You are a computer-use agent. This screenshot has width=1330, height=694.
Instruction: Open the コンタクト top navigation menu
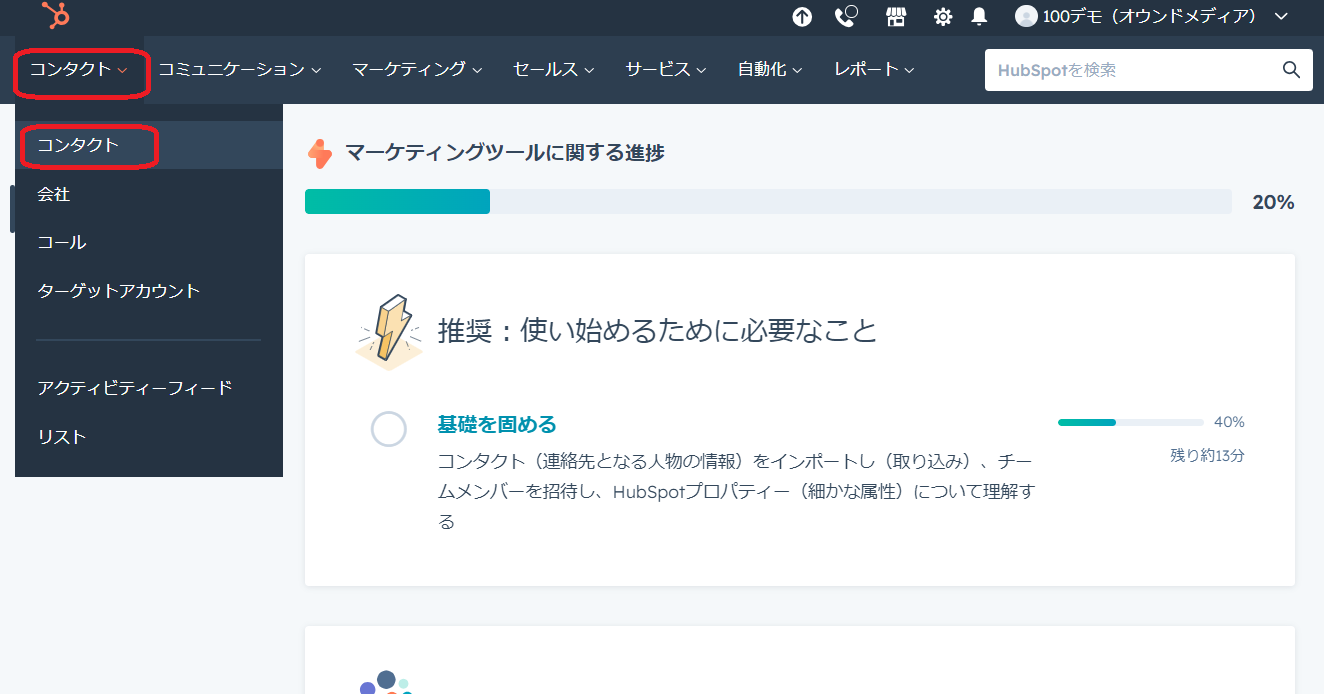click(79, 70)
